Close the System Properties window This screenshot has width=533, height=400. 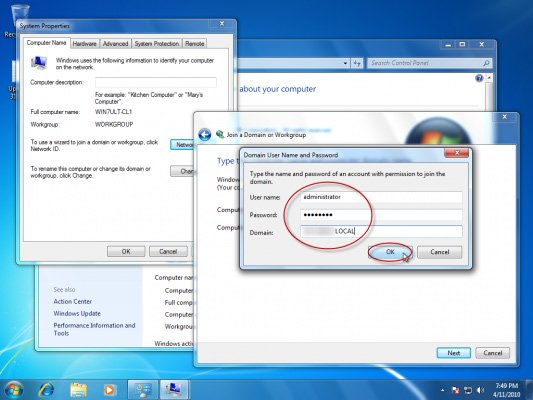point(222,23)
